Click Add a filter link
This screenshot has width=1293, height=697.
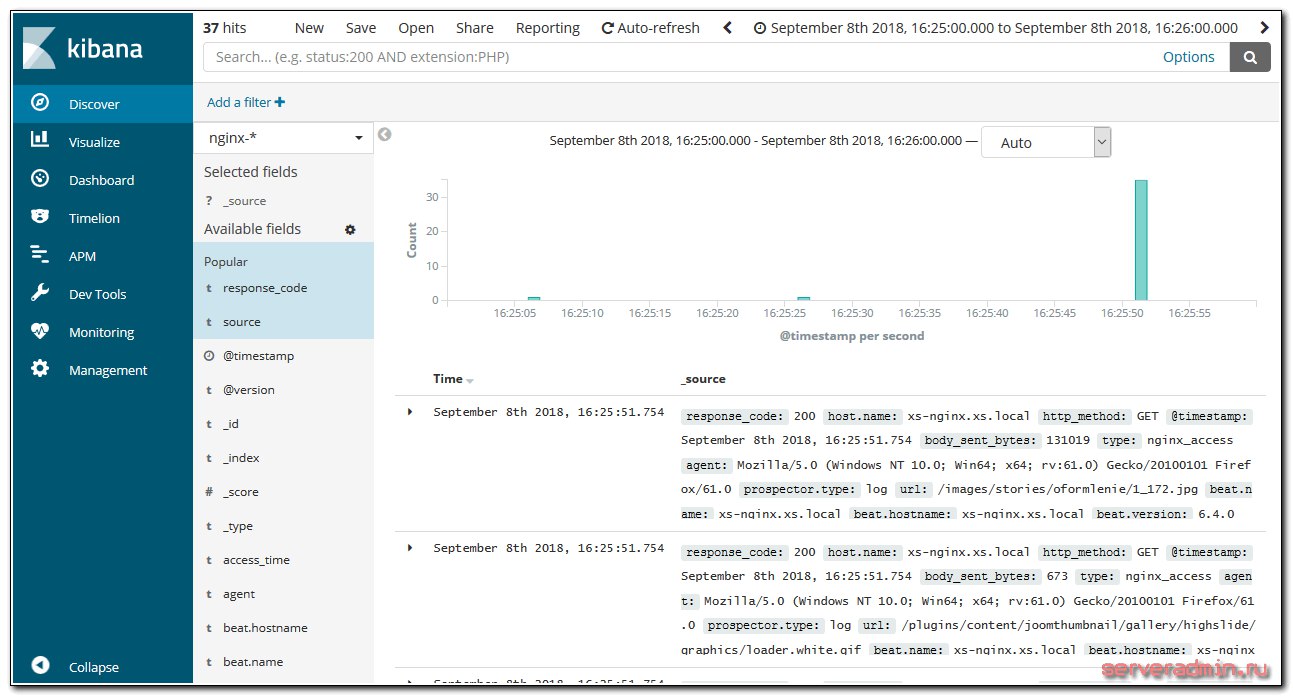[x=246, y=102]
